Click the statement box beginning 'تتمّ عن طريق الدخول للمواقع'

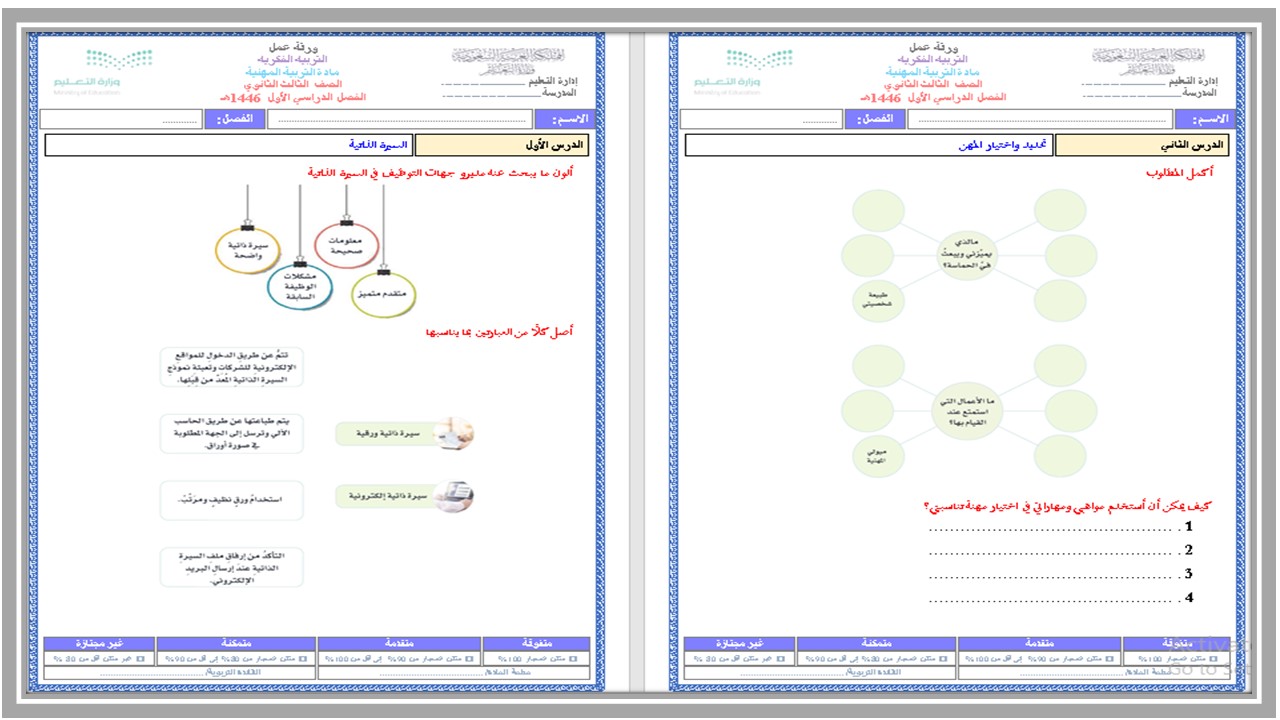coord(231,368)
